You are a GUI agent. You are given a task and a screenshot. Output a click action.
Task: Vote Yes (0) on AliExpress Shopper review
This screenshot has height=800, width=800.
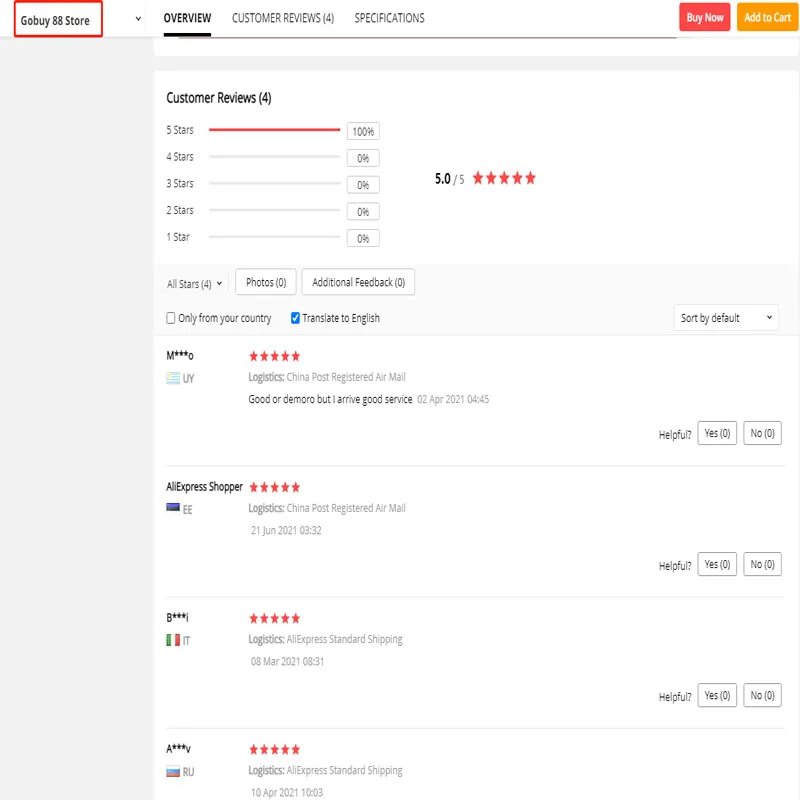(x=717, y=564)
